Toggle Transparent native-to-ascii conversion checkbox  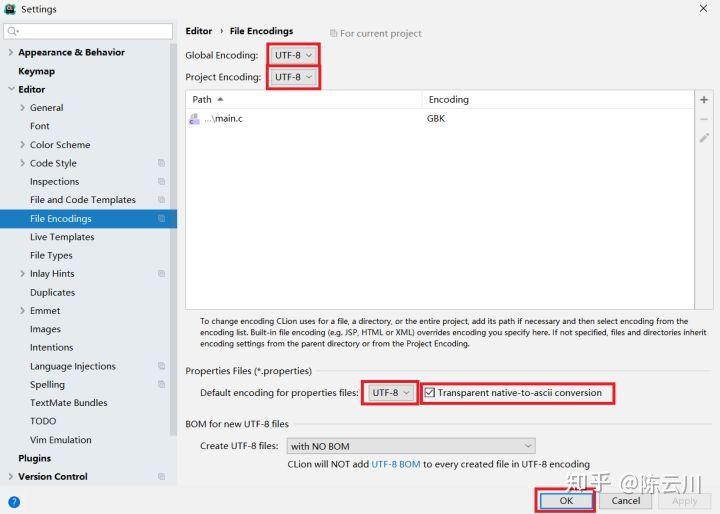point(430,393)
